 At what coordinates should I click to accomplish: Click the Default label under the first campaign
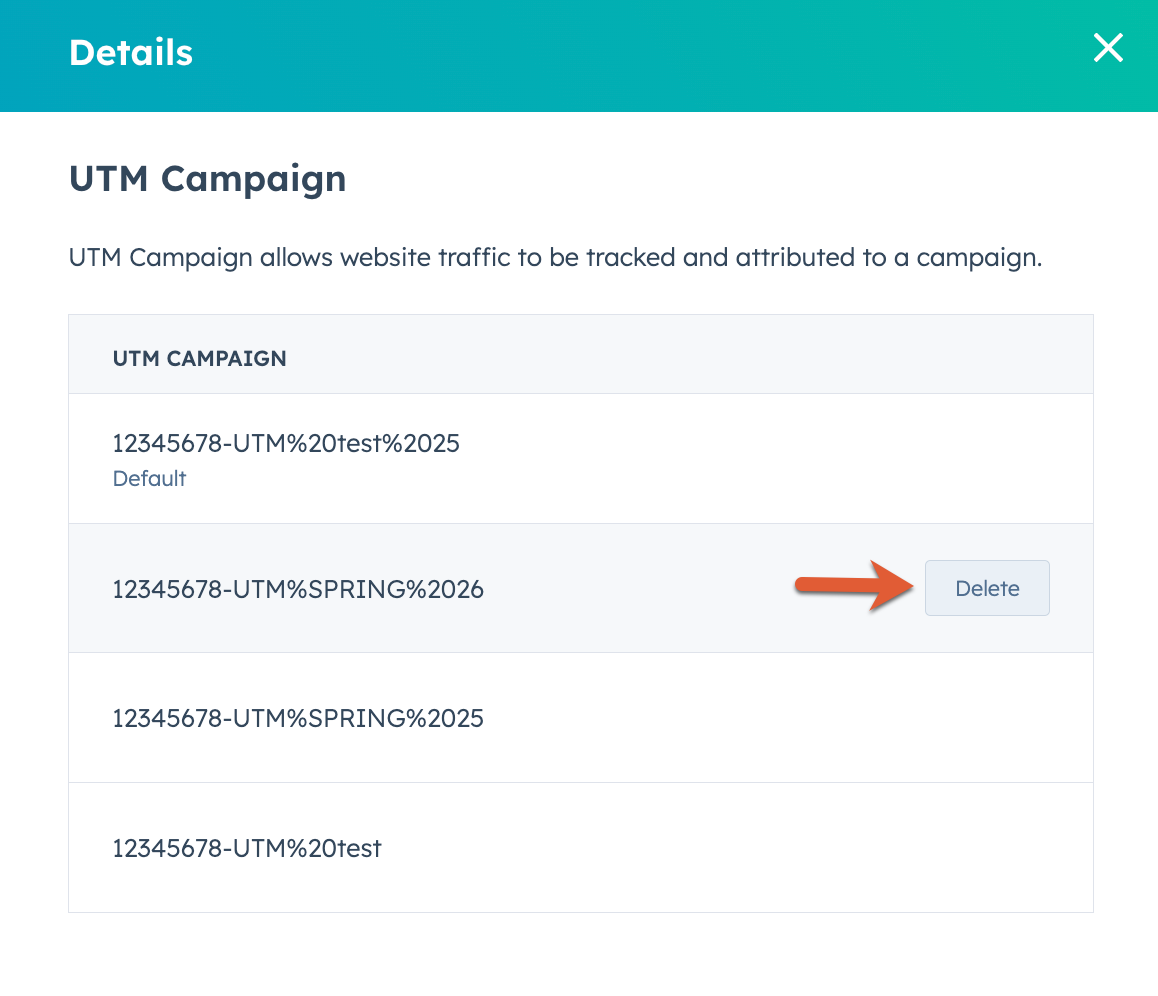pyautogui.click(x=149, y=478)
